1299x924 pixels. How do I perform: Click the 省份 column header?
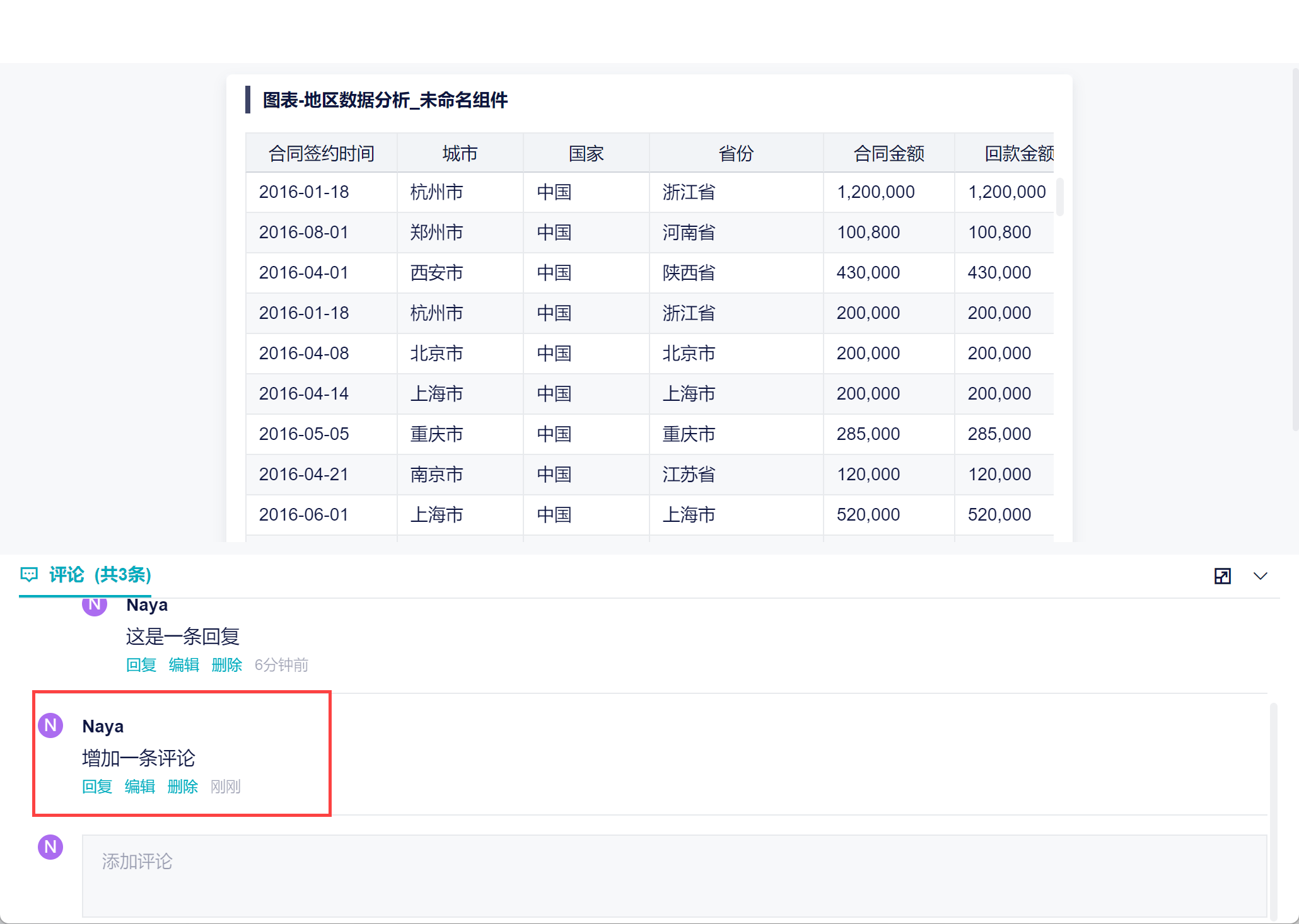736,153
